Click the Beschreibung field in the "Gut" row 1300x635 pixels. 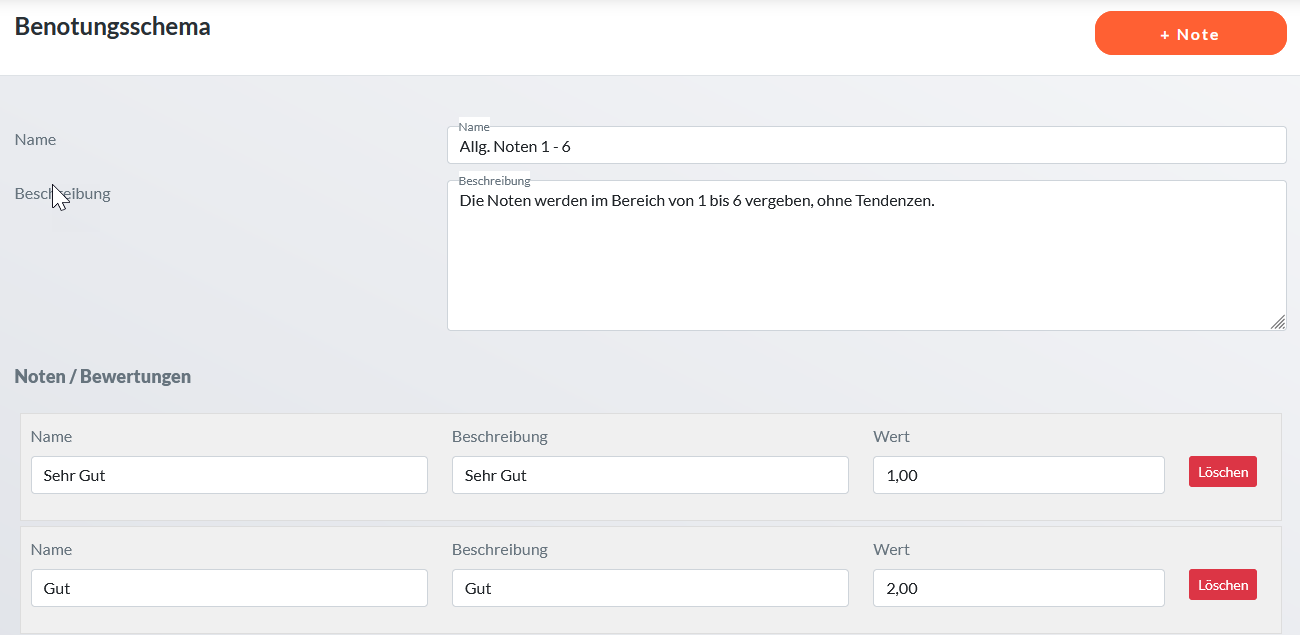650,588
